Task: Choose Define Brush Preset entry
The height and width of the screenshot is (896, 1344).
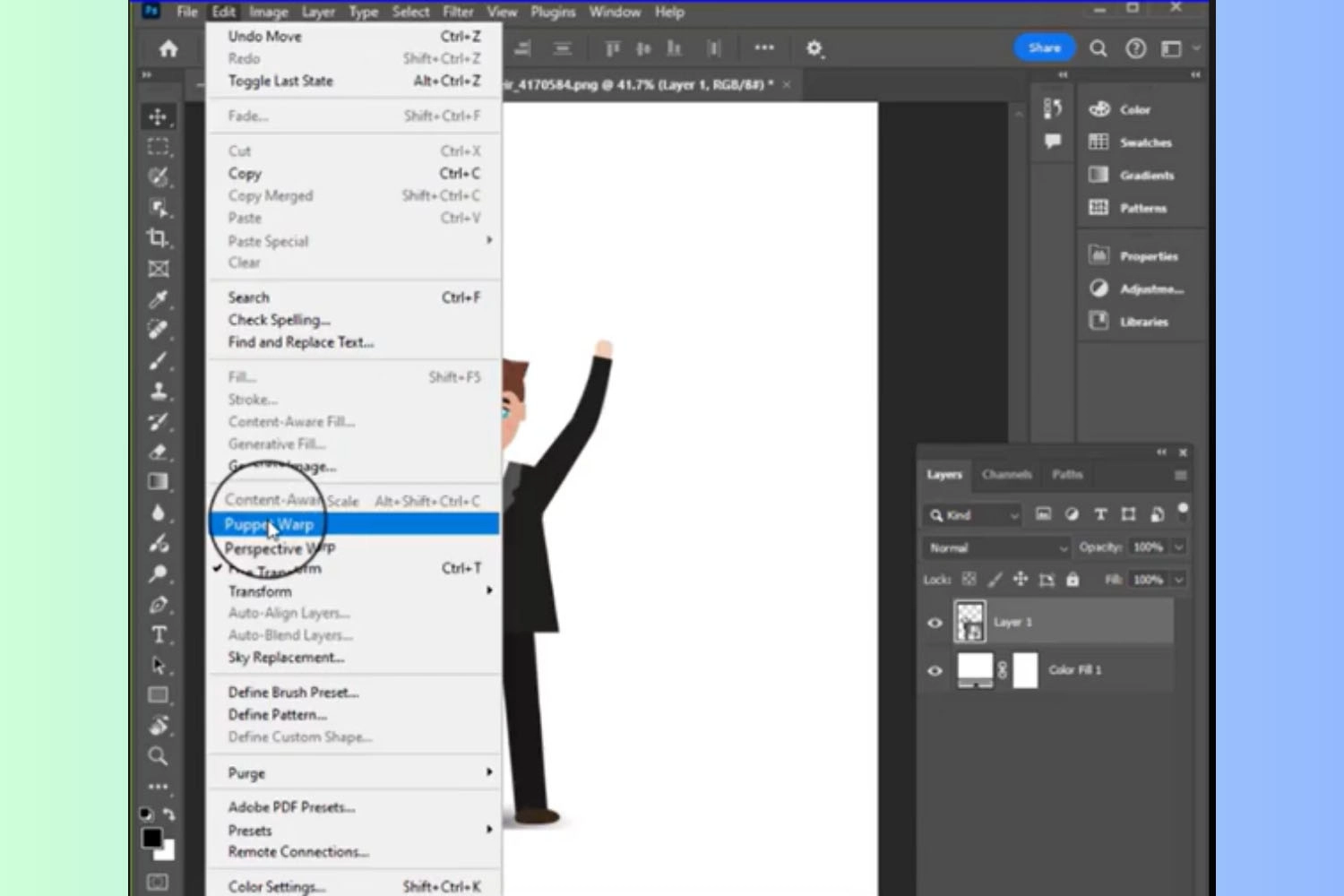Action: [355, 693]
